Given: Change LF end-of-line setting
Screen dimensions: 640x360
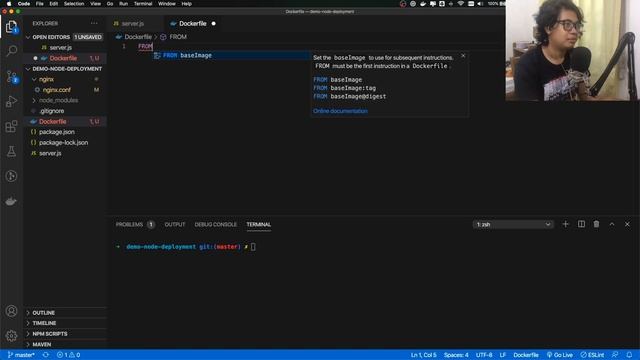Looking at the screenshot, I should [503, 355].
